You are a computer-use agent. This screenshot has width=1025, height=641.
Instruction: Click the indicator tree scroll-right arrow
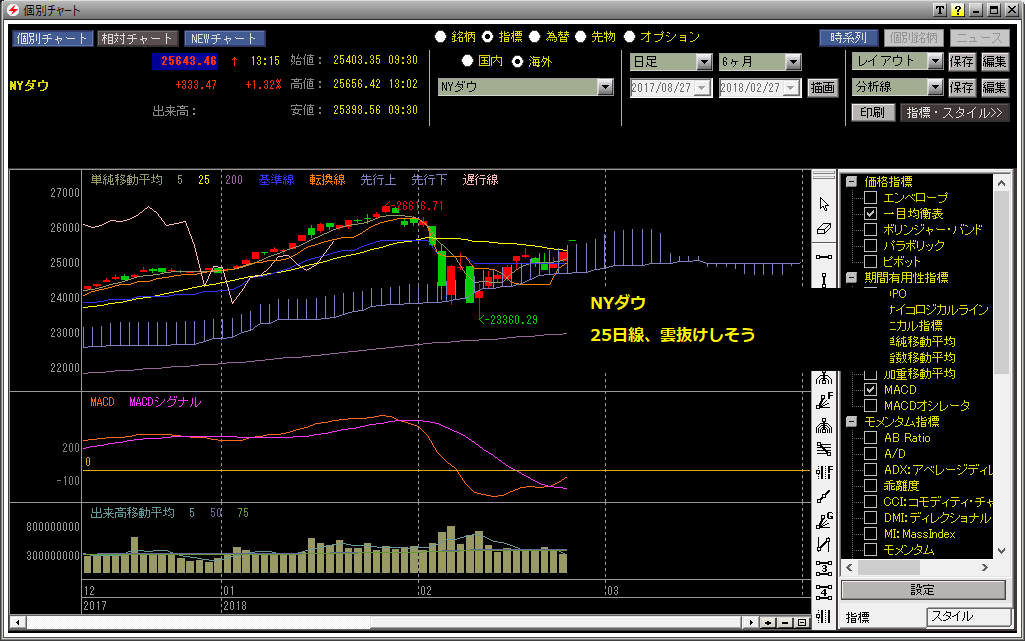pos(985,568)
